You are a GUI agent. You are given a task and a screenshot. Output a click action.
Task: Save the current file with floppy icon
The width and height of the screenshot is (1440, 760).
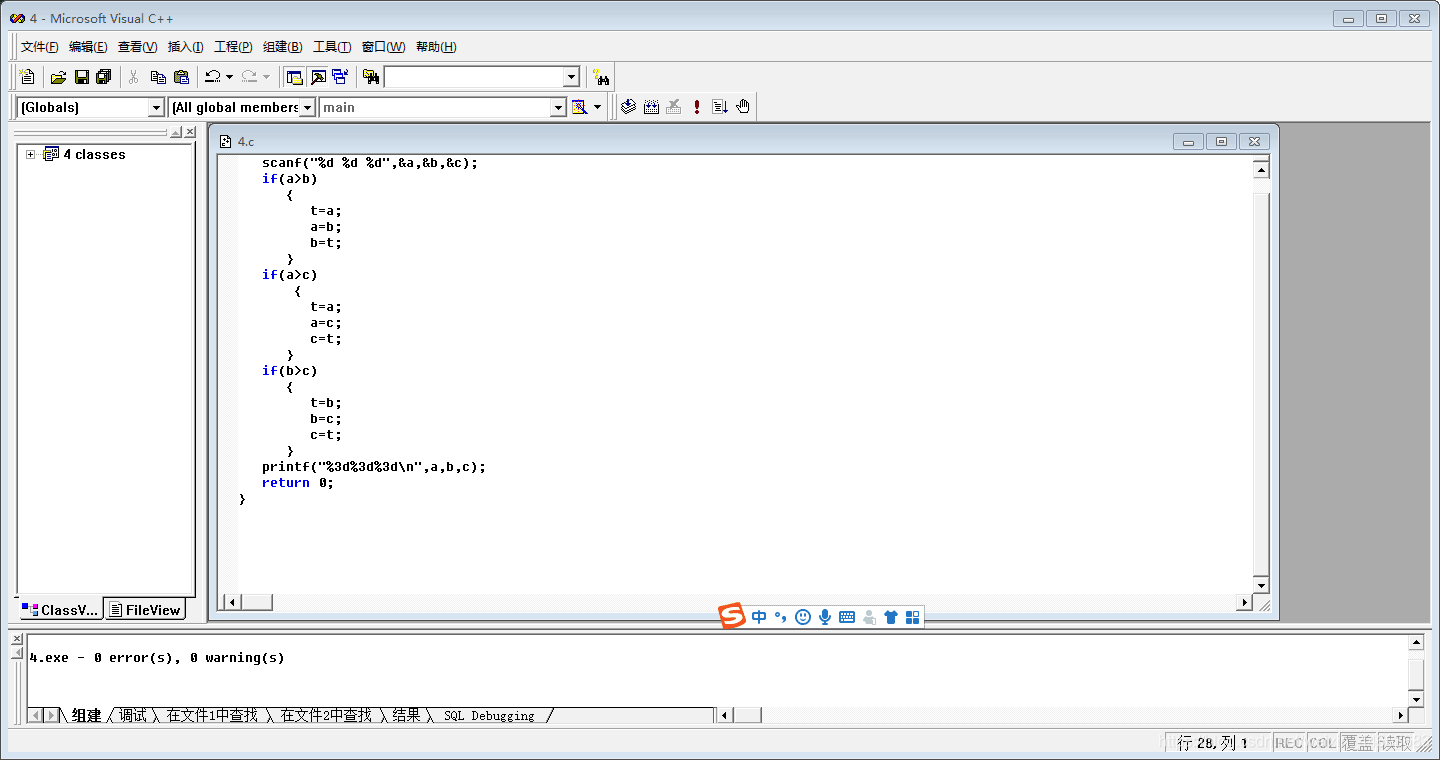[82, 77]
